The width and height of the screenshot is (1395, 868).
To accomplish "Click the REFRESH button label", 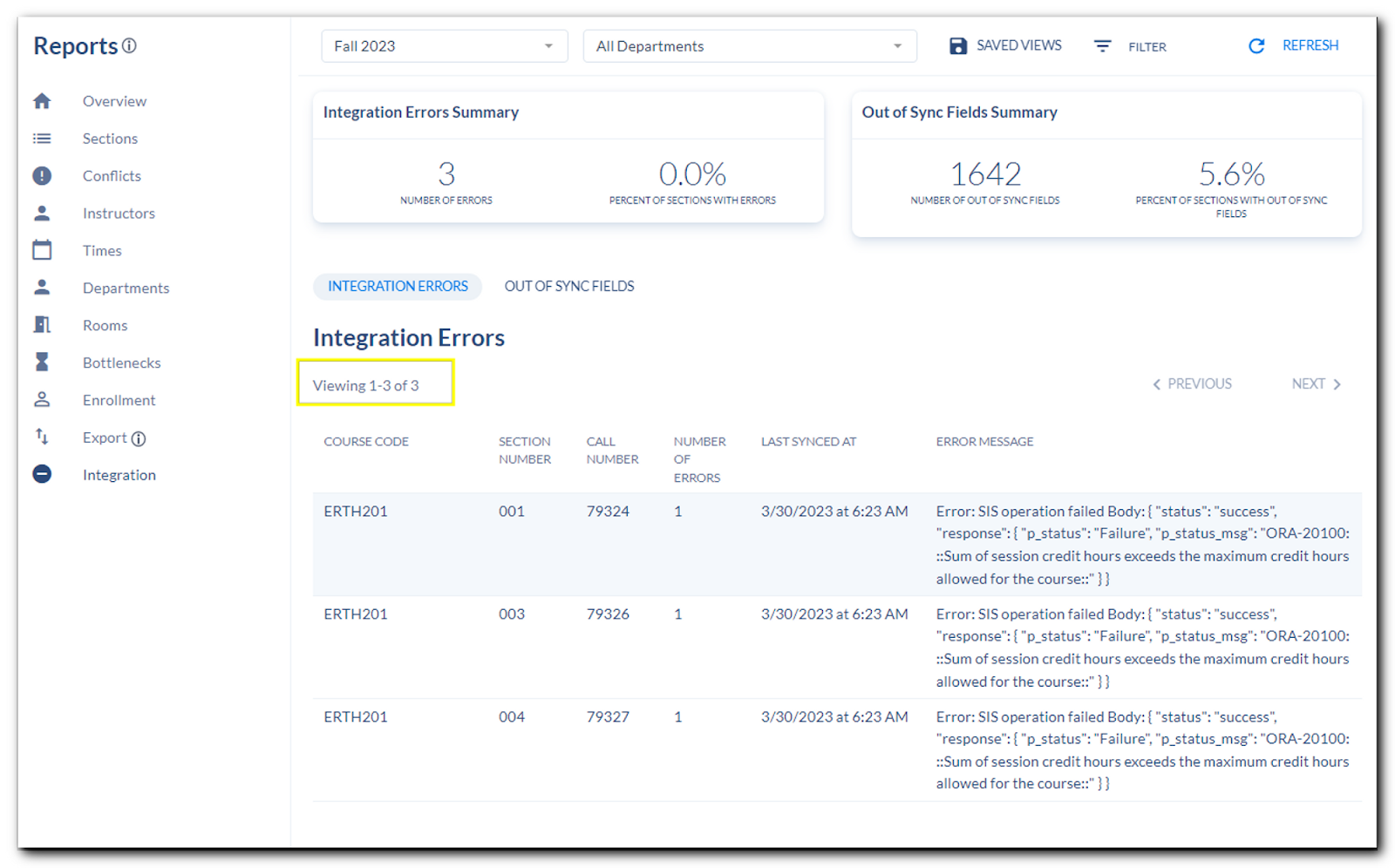I will click(x=1310, y=45).
